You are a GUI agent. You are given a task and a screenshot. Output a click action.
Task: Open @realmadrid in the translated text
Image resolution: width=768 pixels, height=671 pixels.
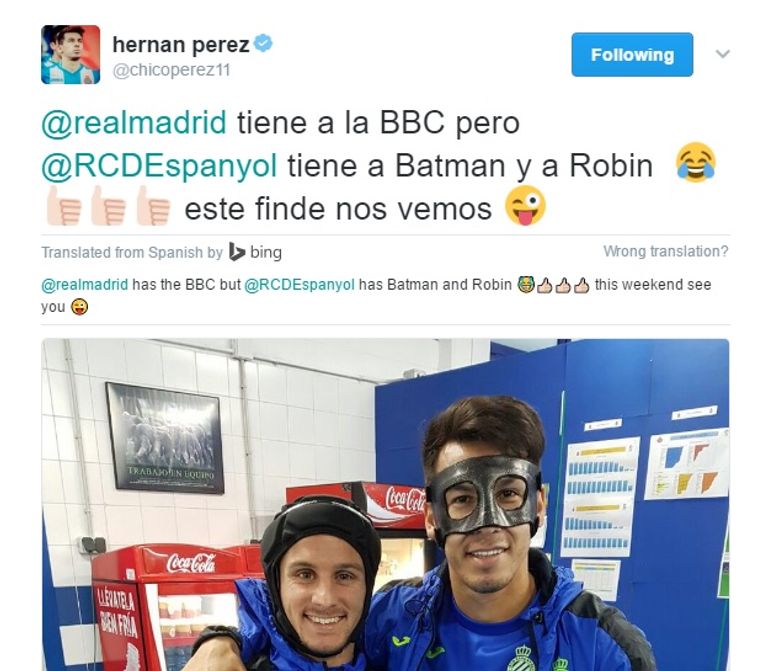tap(85, 285)
